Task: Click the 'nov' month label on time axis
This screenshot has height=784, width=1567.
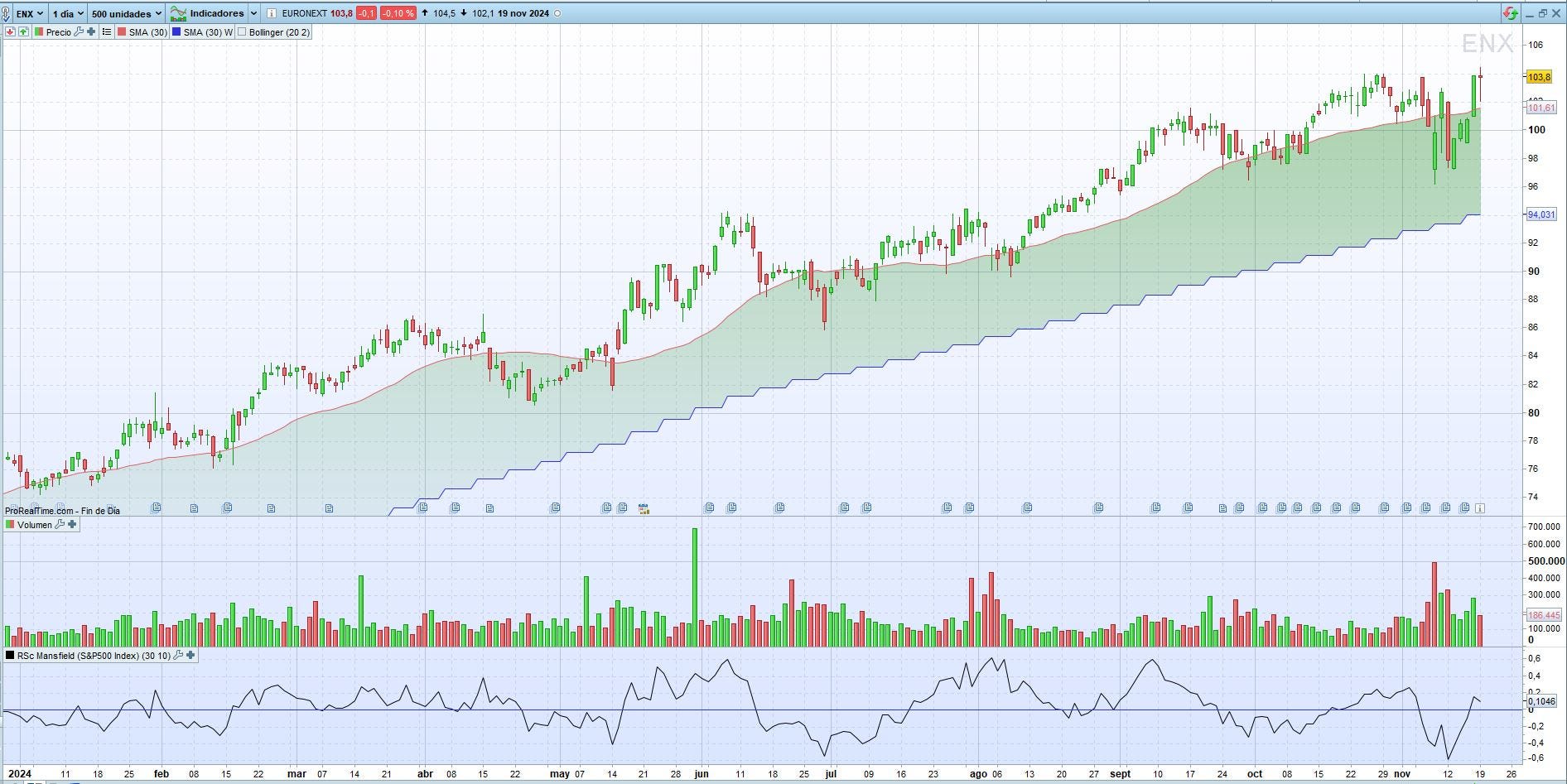Action: [1401, 774]
